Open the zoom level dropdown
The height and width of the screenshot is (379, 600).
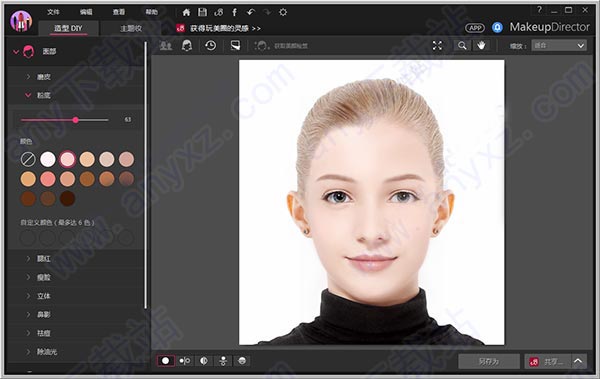559,46
